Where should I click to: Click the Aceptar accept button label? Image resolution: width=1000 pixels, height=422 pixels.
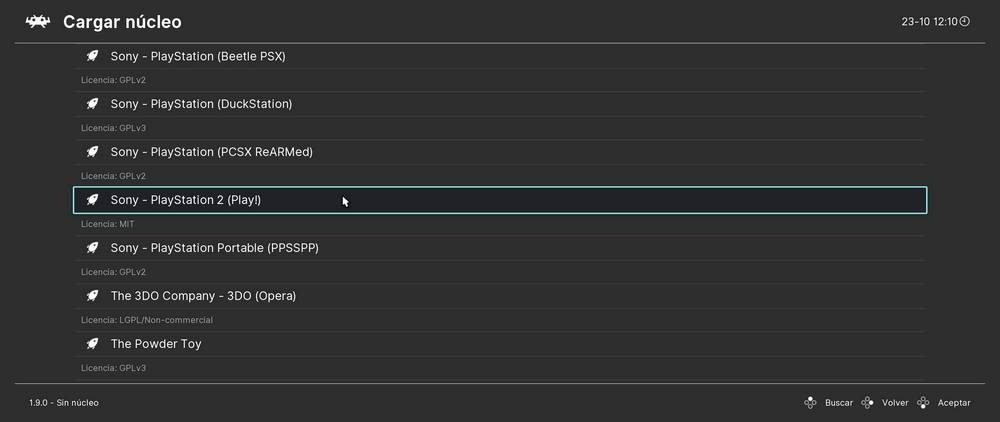point(954,403)
